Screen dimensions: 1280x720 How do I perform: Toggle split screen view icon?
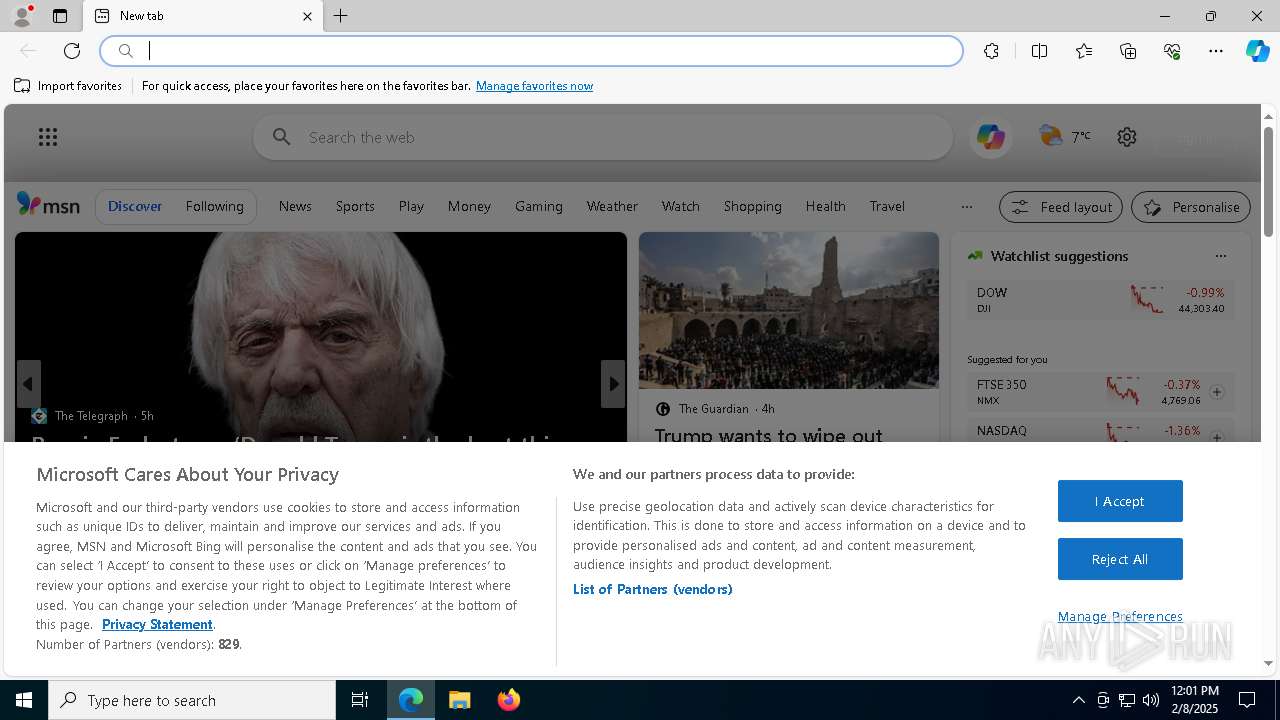(x=1039, y=51)
